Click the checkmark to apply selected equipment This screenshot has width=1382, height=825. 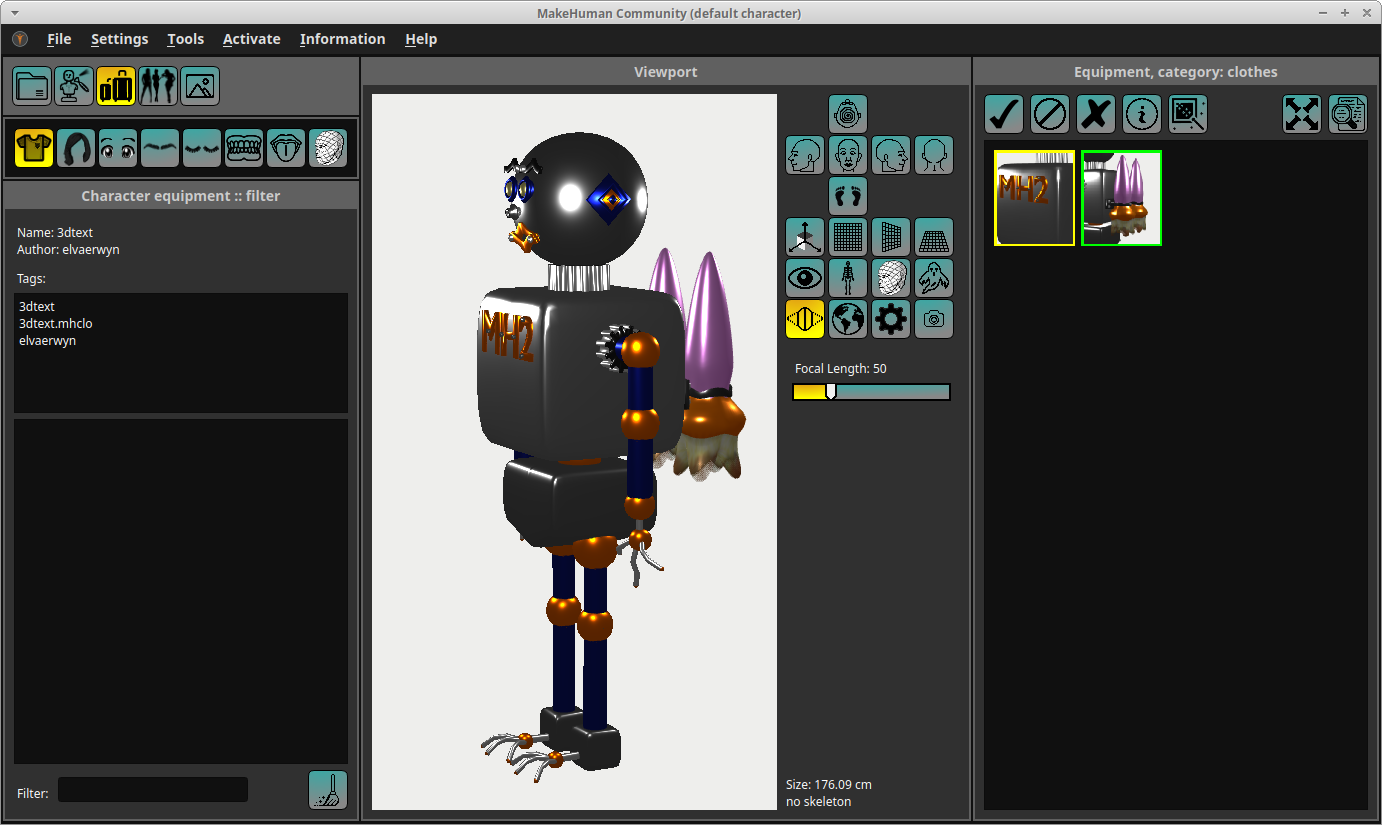[1004, 115]
